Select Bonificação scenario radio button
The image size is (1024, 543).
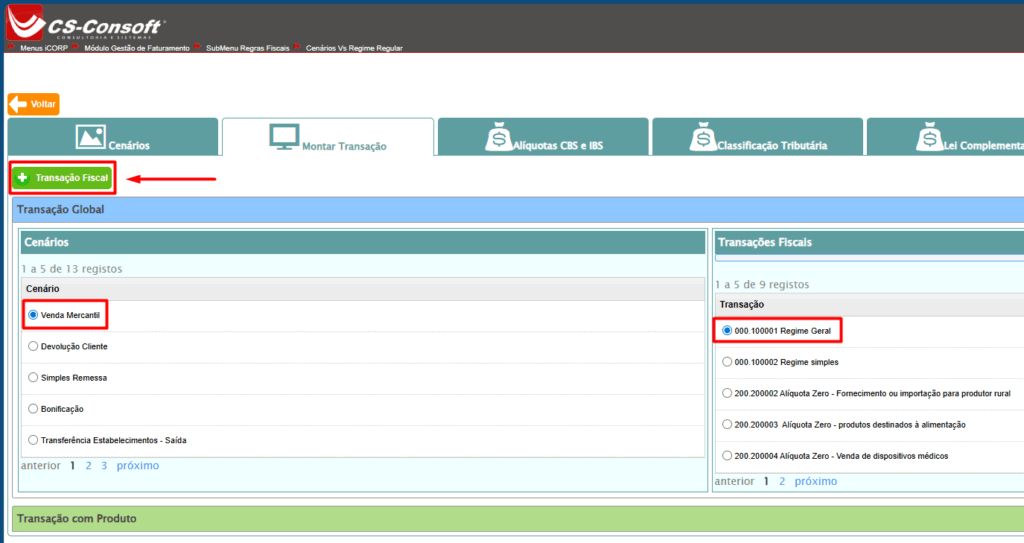pyautogui.click(x=33, y=409)
